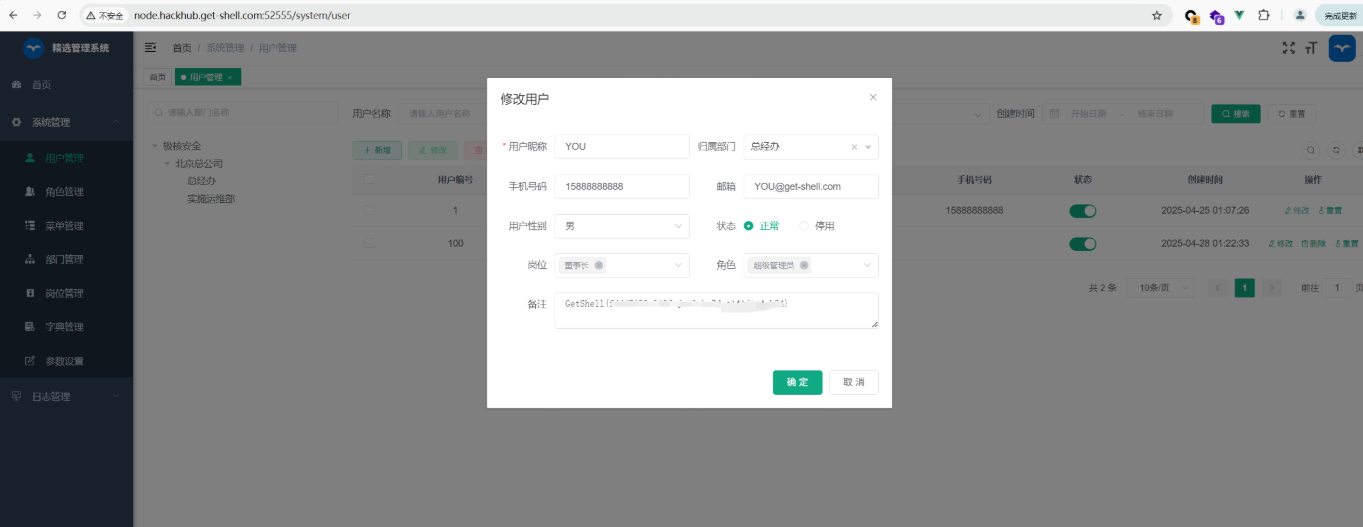The width and height of the screenshot is (1363, 527).
Task: Remove the 董事长 tag from 岗位
Action: (599, 266)
